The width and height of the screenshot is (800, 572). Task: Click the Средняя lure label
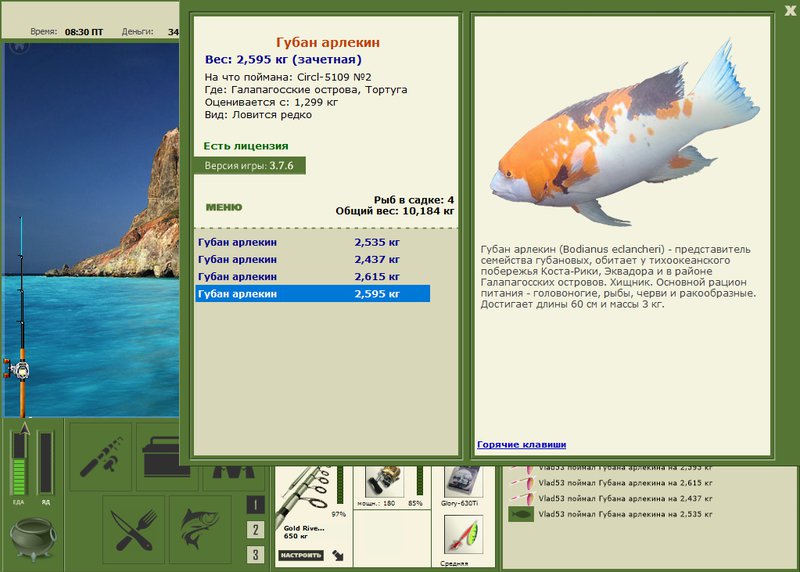pos(454,563)
